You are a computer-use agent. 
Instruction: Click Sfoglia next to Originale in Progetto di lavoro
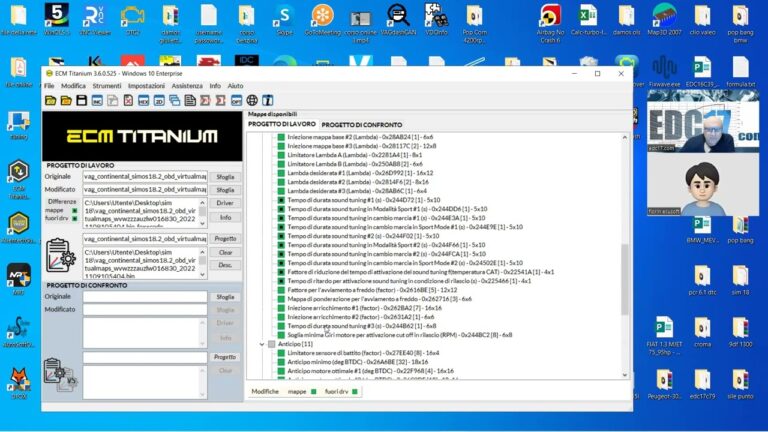(225, 177)
